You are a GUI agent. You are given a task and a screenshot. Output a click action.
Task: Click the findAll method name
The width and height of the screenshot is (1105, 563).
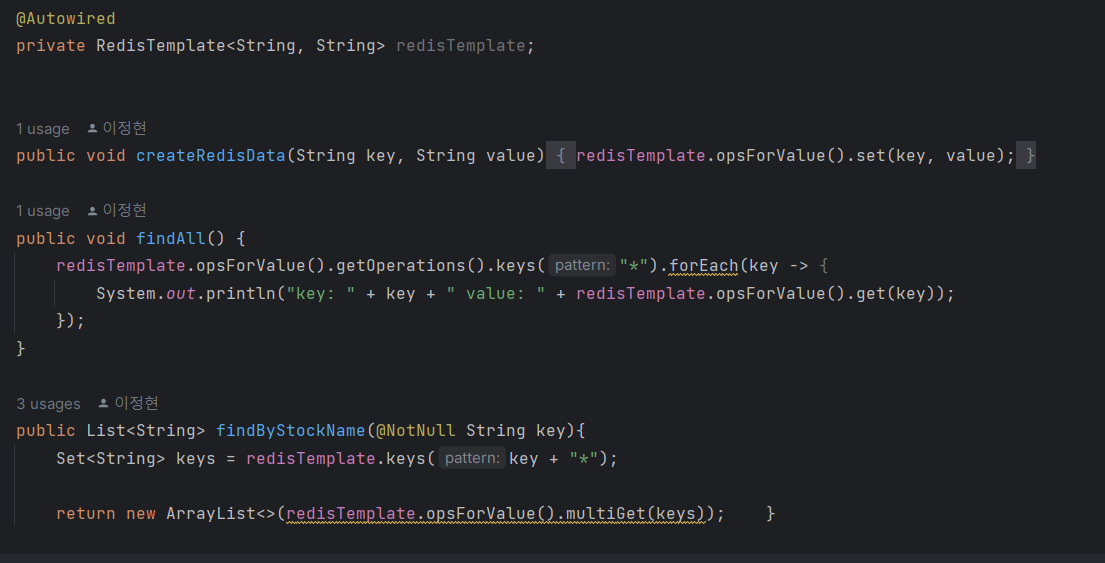click(171, 238)
